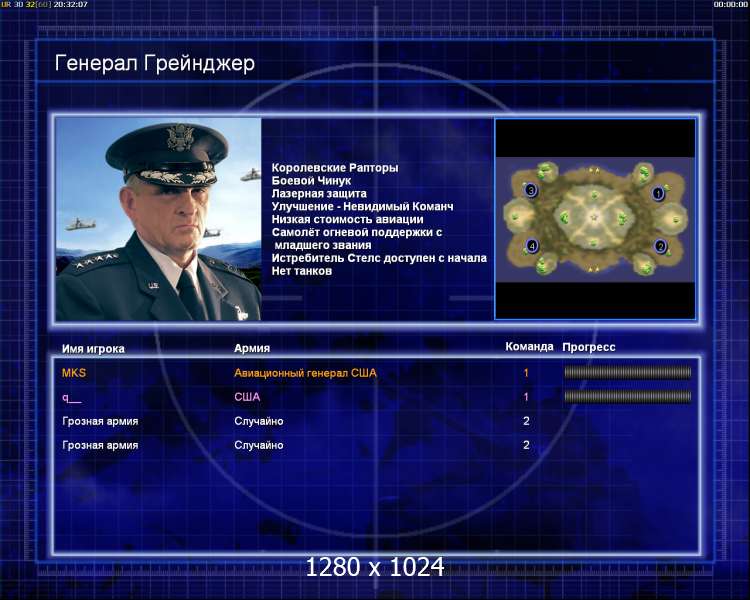The height and width of the screenshot is (600, 750).
Task: Click 'Королевские Рапторы' ability line
Action: (x=335, y=168)
